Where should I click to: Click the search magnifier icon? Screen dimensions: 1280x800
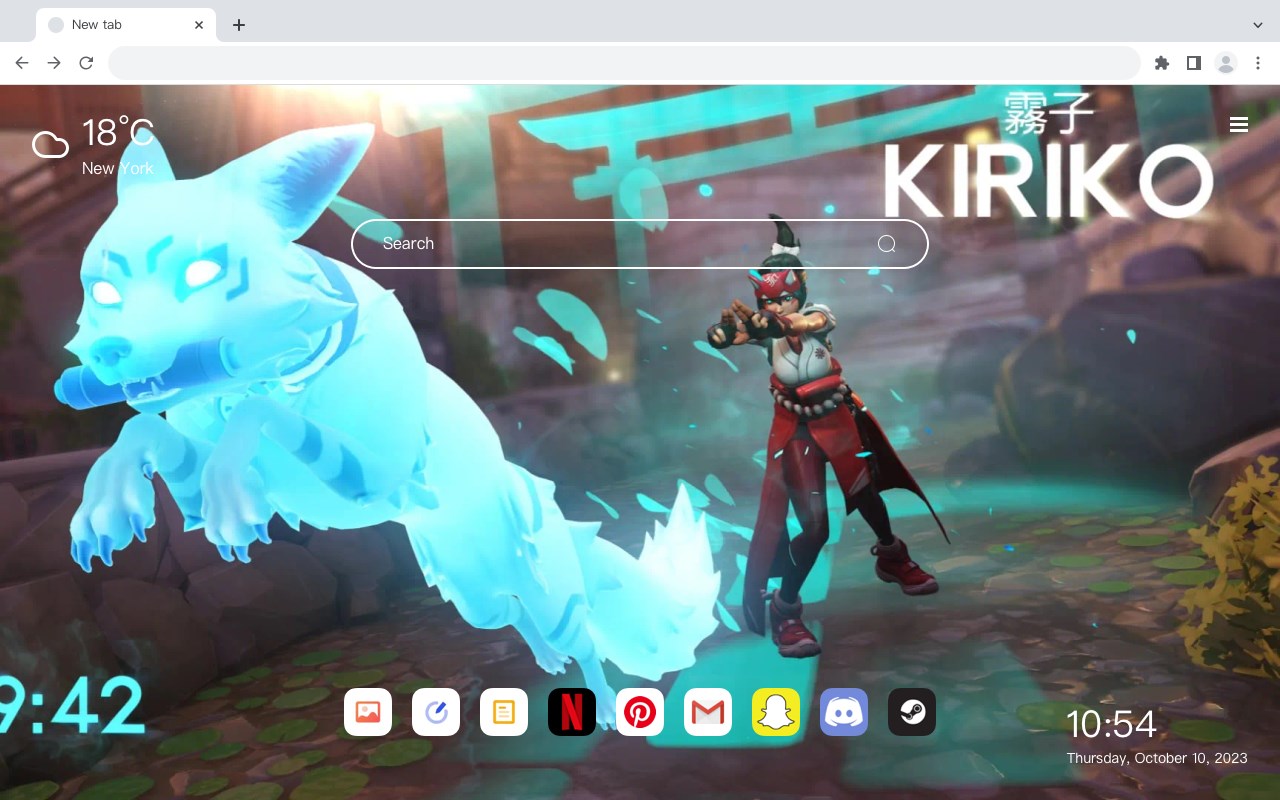click(x=887, y=244)
